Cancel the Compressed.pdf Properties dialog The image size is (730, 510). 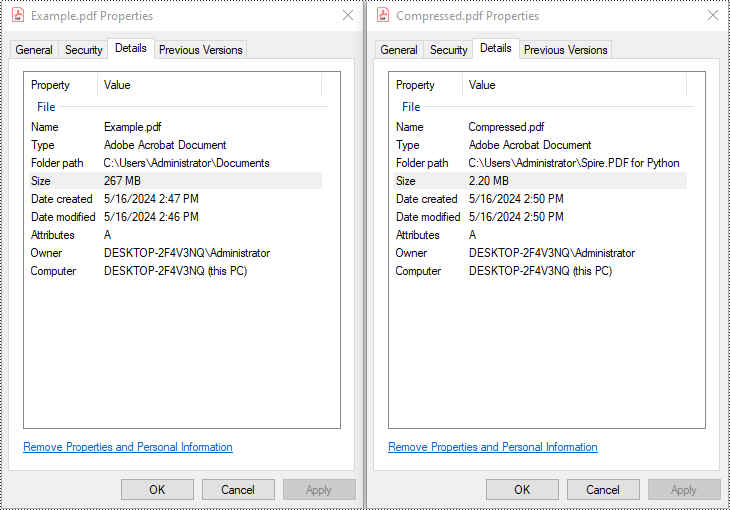click(603, 490)
